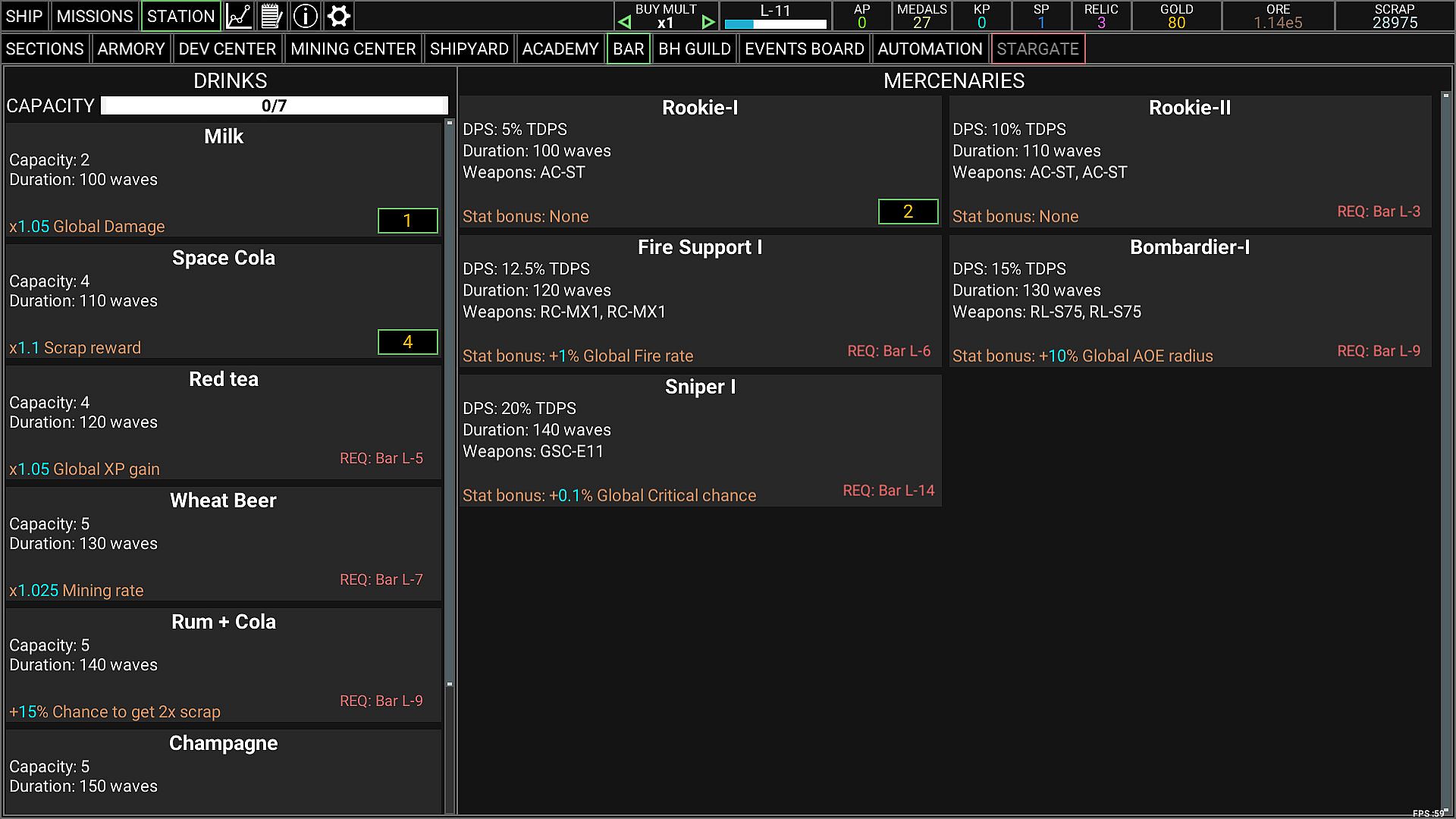1456x819 pixels.
Task: Increase buy multiplier with right arrow
Action: pos(708,23)
